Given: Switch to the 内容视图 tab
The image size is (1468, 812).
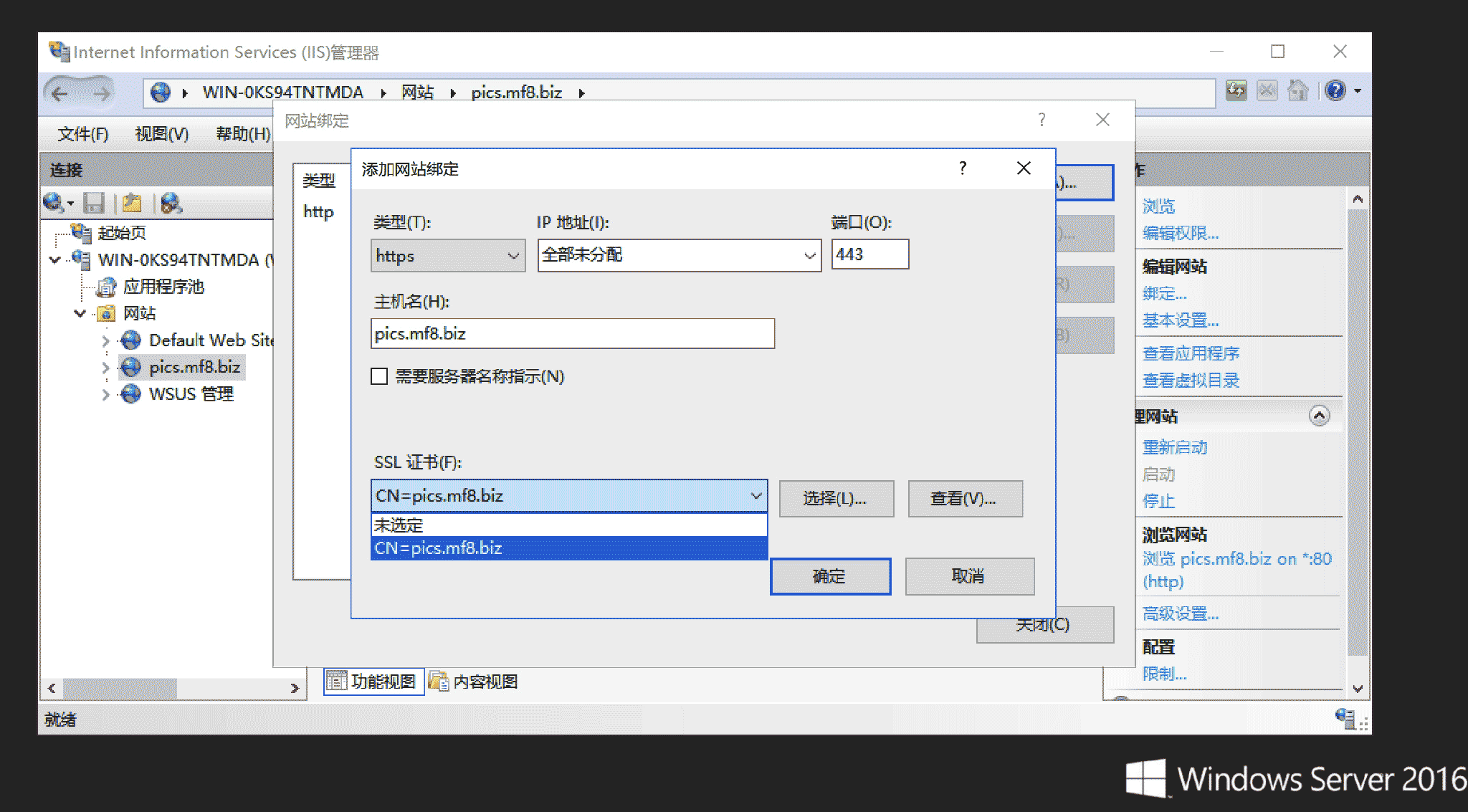Looking at the screenshot, I should pyautogui.click(x=473, y=682).
